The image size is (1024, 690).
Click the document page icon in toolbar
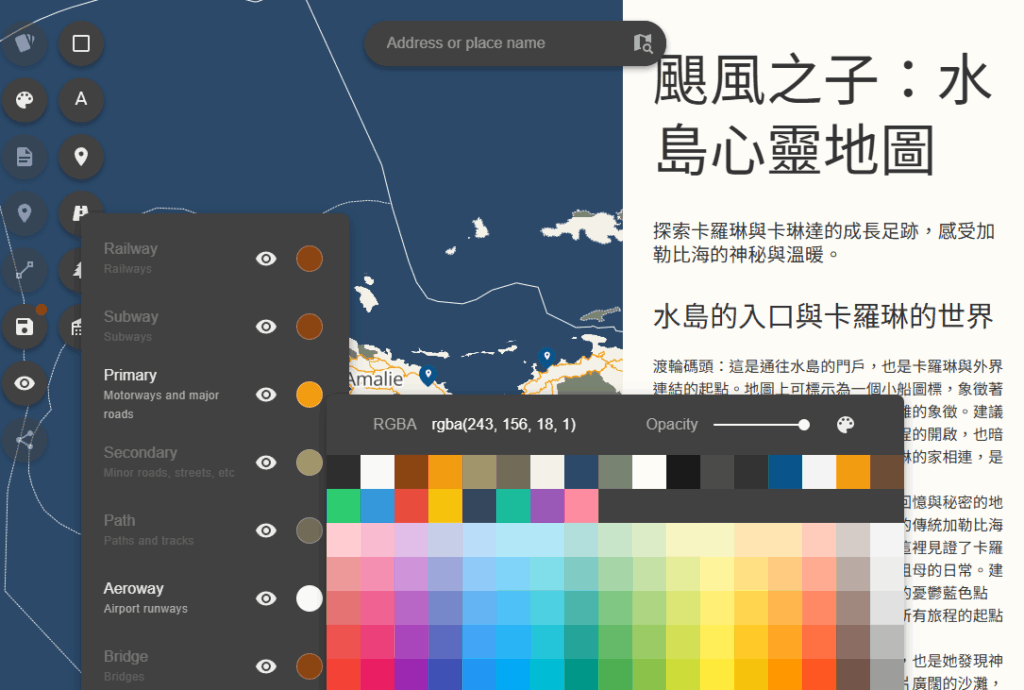[x=25, y=156]
